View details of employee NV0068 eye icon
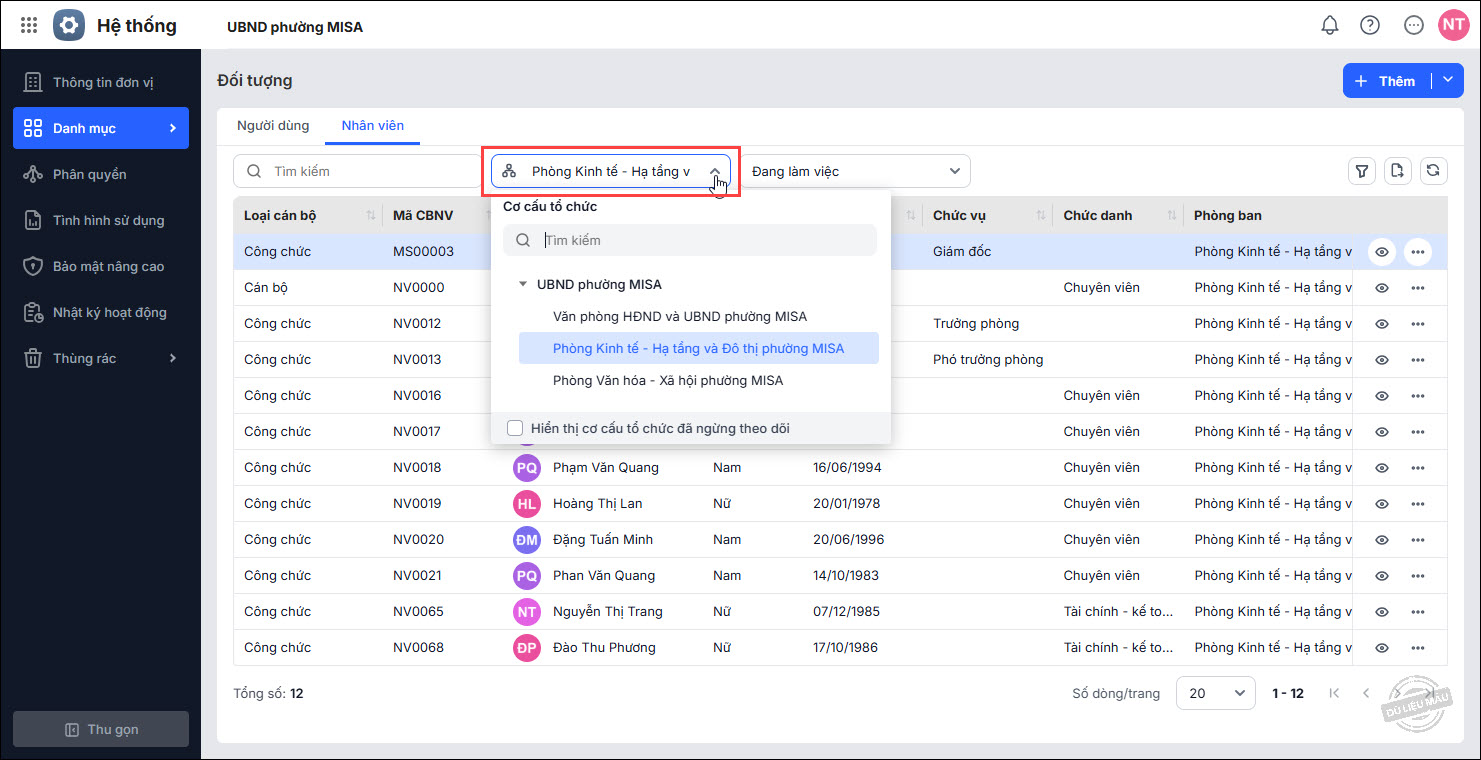This screenshot has height=760, width=1481. click(1382, 648)
